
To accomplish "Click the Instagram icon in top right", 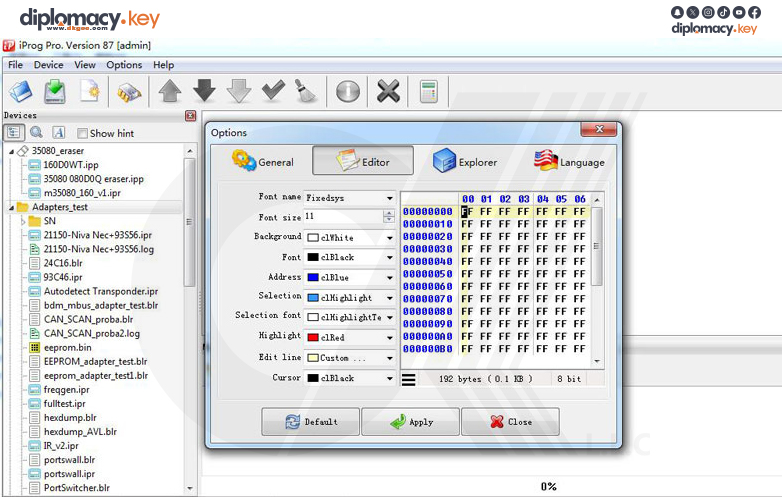I will pos(708,12).
